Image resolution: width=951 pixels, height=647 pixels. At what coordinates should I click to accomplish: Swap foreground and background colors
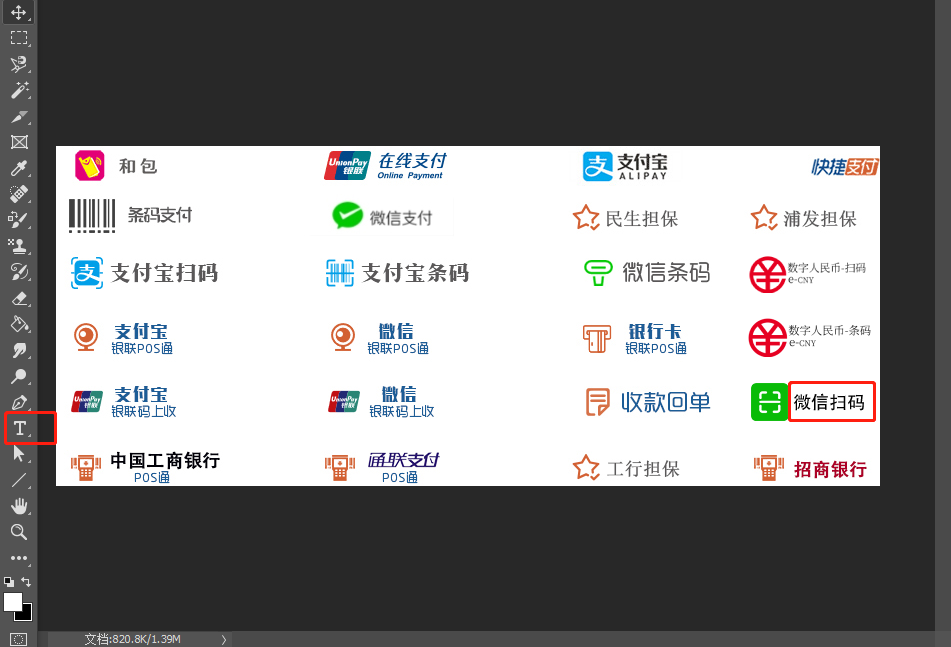[x=26, y=582]
